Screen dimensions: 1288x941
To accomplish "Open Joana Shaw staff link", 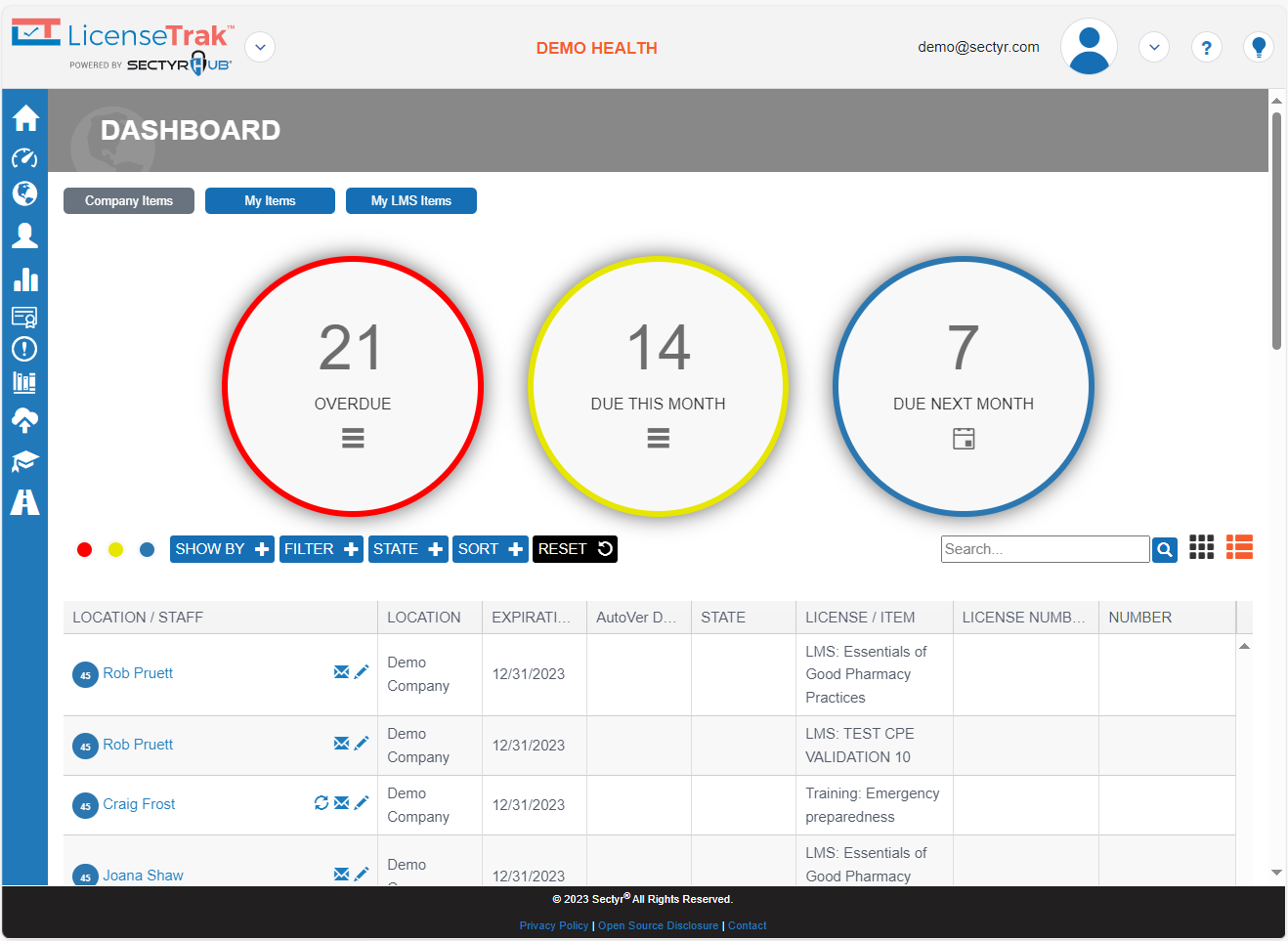I will coord(143,876).
